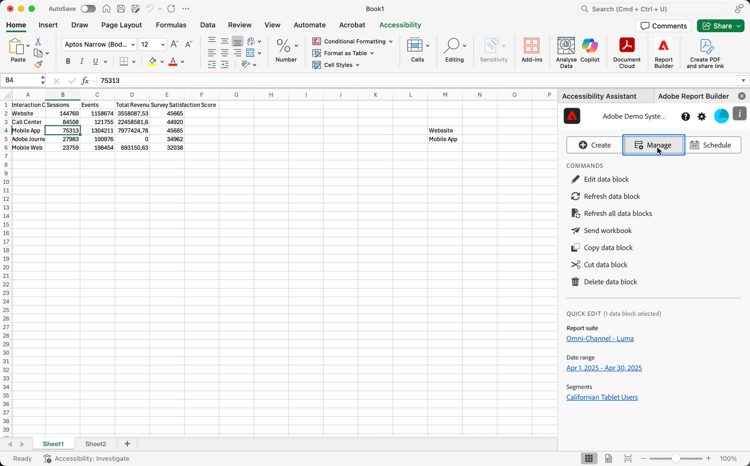The height and width of the screenshot is (466, 750).
Task: Open Cell Styles dropdown
Action: click(x=336, y=65)
